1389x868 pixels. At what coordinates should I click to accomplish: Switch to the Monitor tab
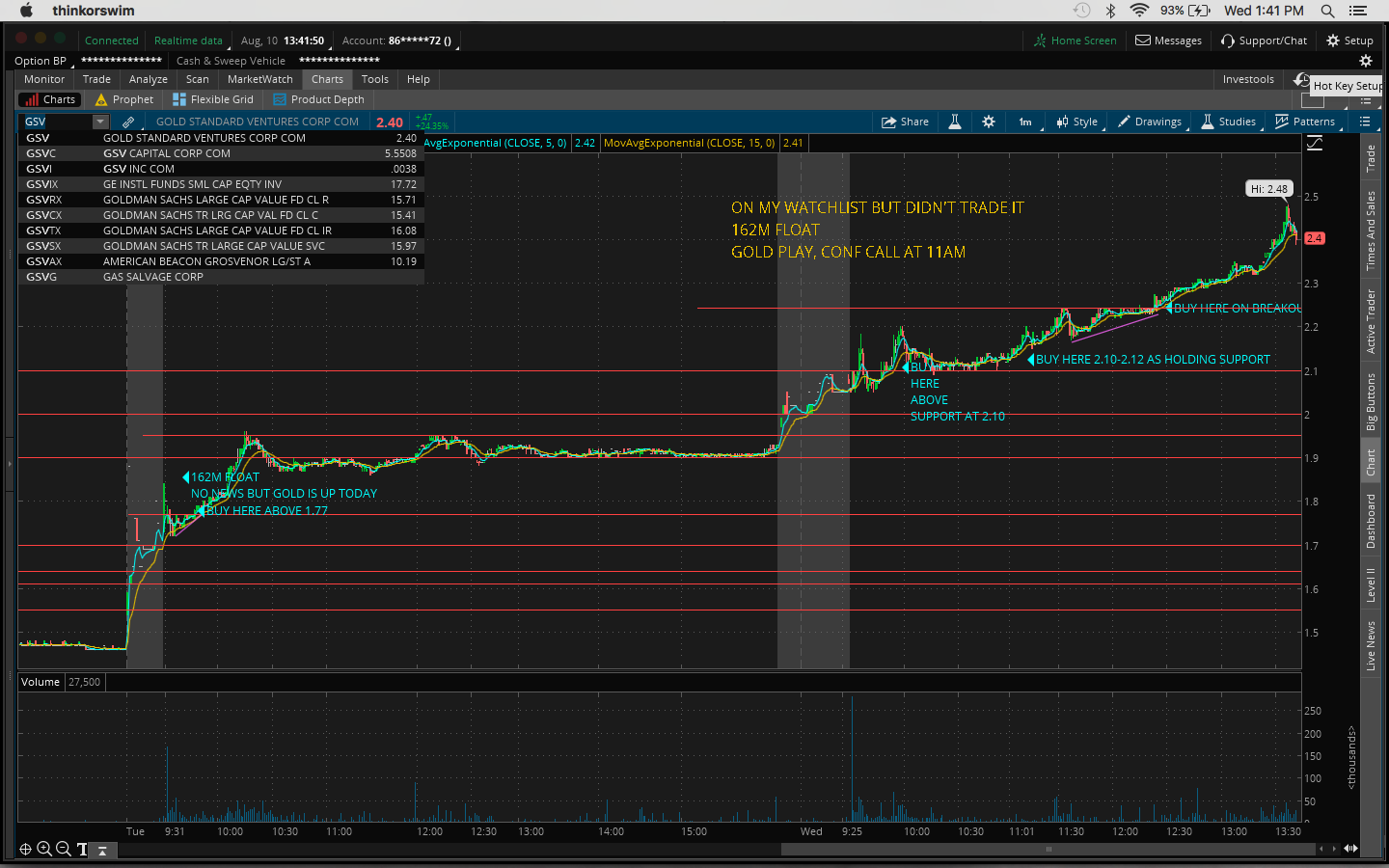[x=44, y=79]
